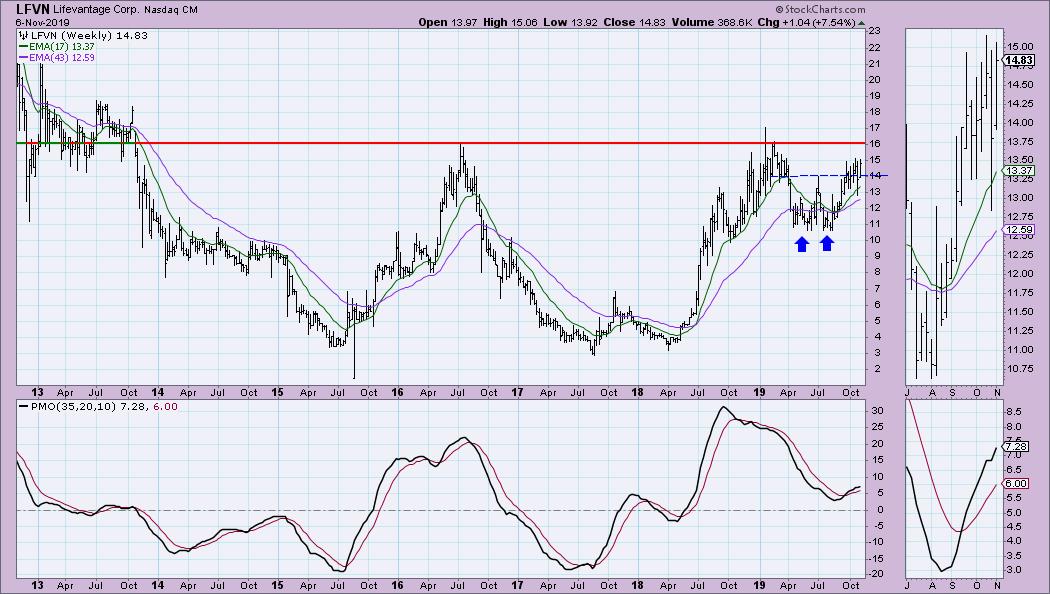Click the Open 13.97 value
The width and height of the screenshot is (1050, 594).
click(447, 22)
